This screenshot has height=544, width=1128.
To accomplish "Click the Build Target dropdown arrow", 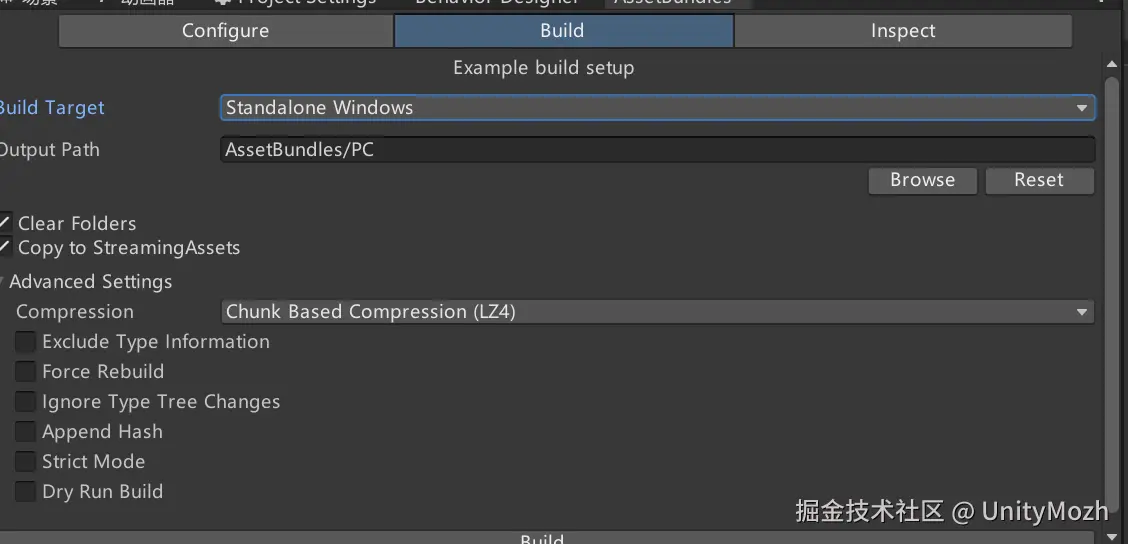I will point(1081,108).
